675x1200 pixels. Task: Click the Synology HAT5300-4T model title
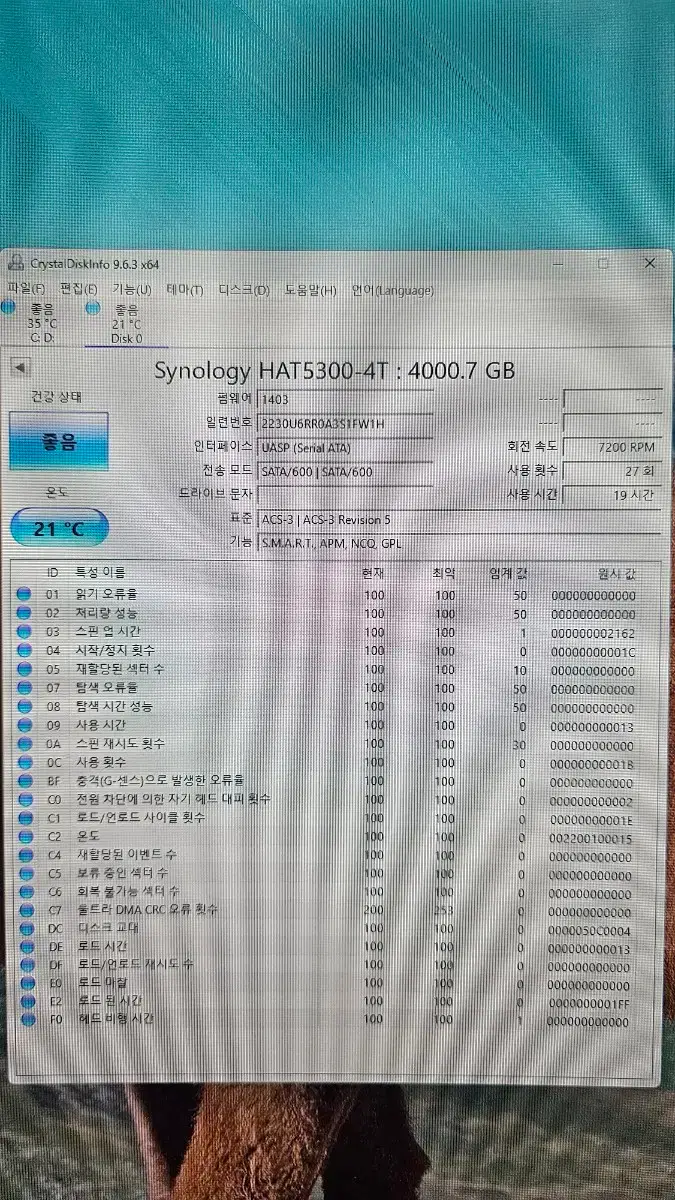pyautogui.click(x=334, y=371)
